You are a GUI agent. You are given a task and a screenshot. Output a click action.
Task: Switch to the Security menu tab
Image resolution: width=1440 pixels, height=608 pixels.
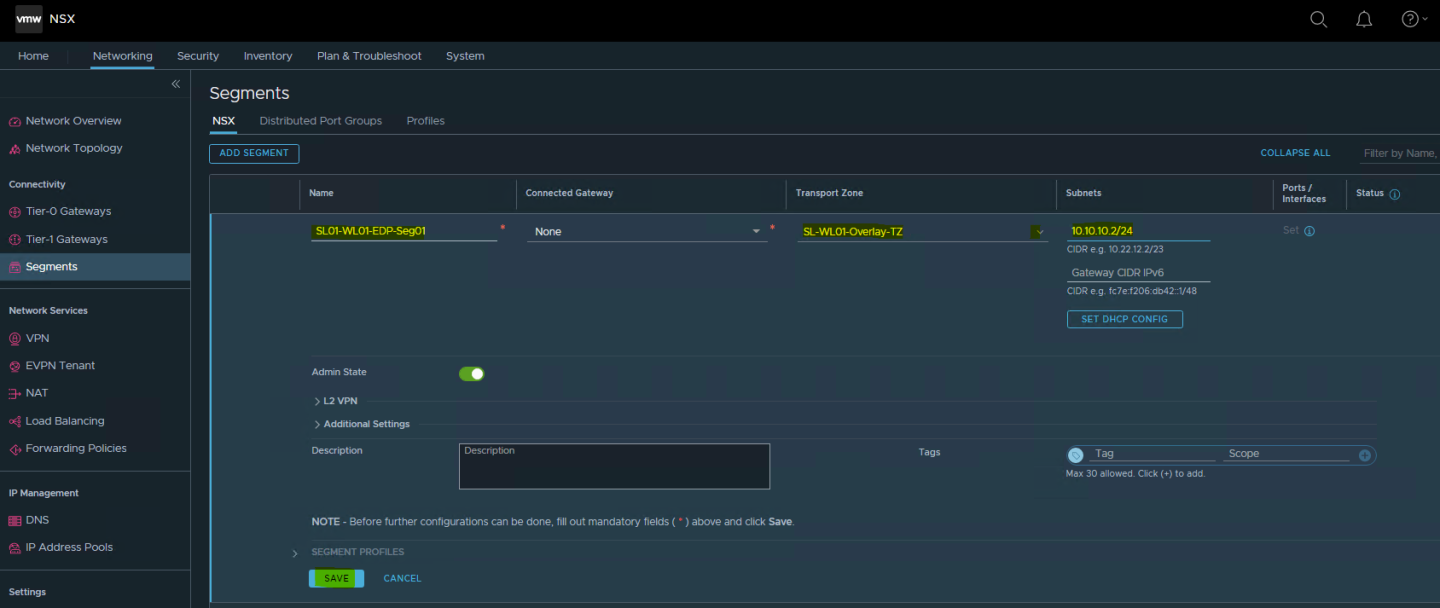coord(198,56)
